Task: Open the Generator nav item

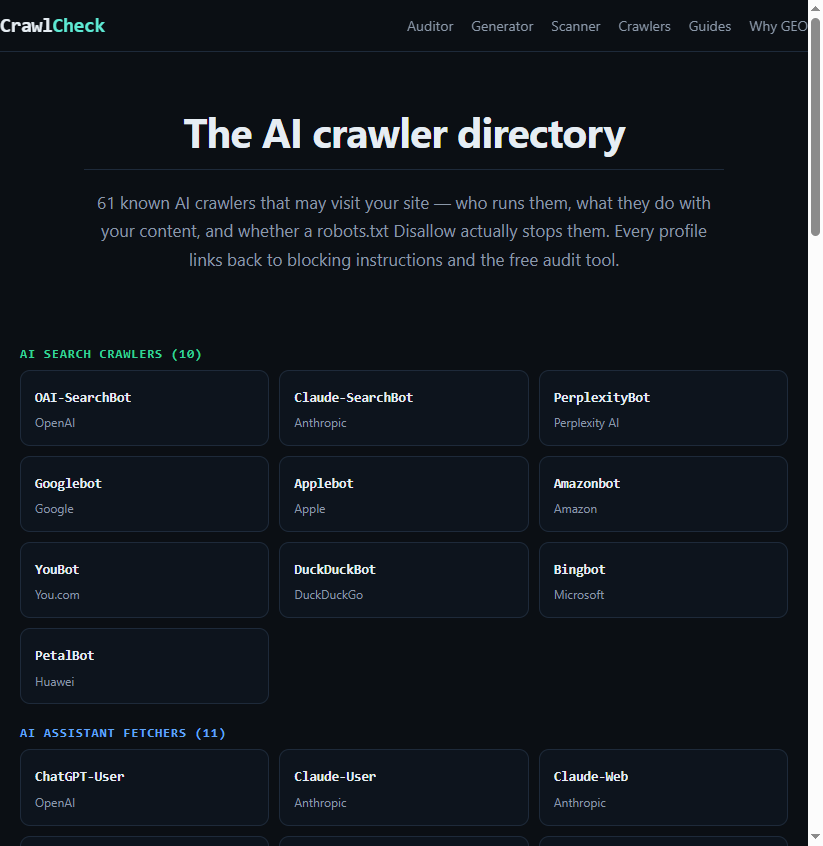Action: pyautogui.click(x=502, y=26)
